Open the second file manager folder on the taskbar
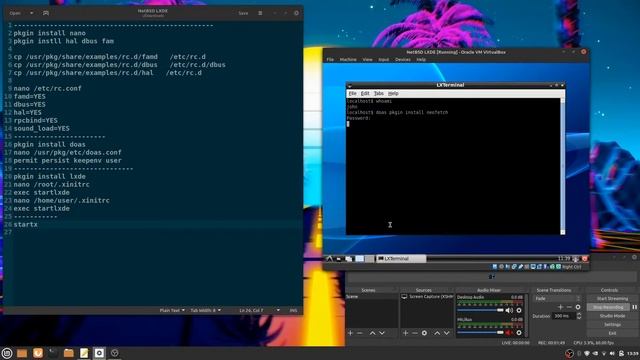Screen dimensions: 640x360 tap(69, 353)
